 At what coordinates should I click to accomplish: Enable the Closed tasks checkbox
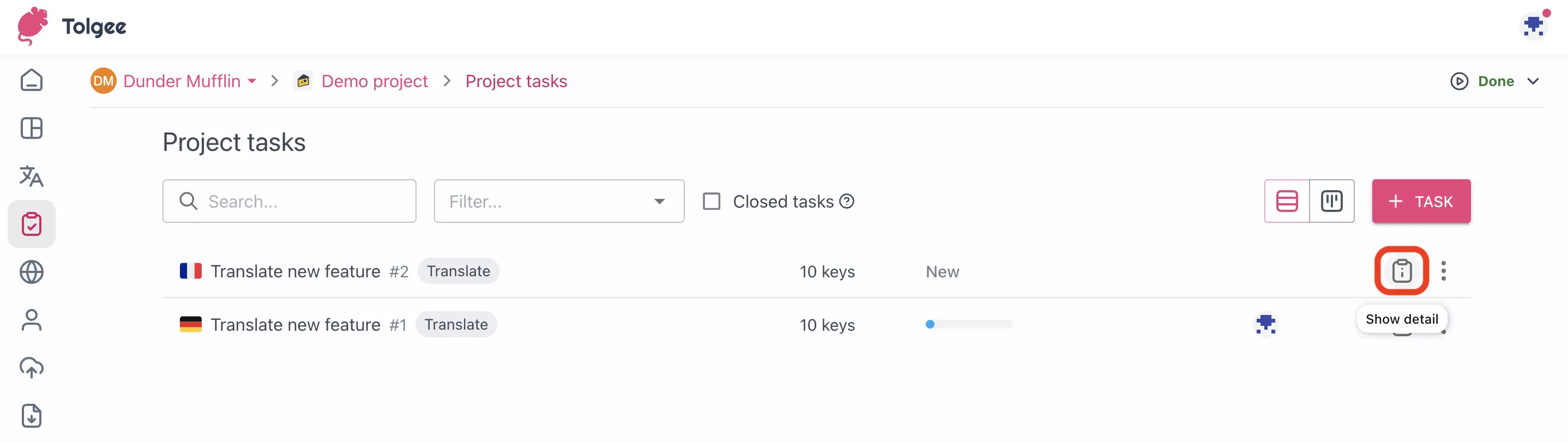coord(711,201)
